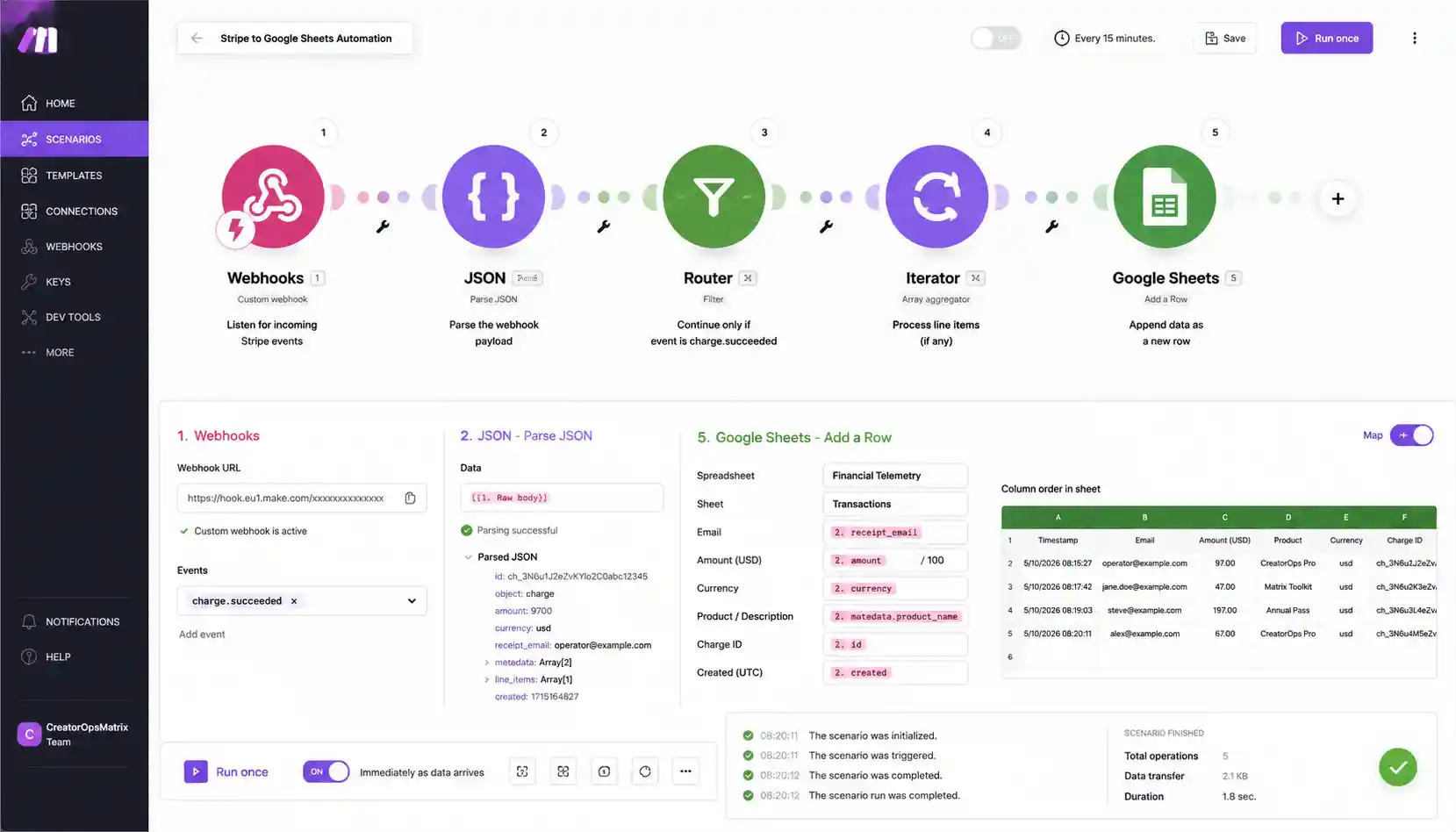
Task: Edit scenario name Stripe to Google Sheets Automation
Action: point(306,39)
